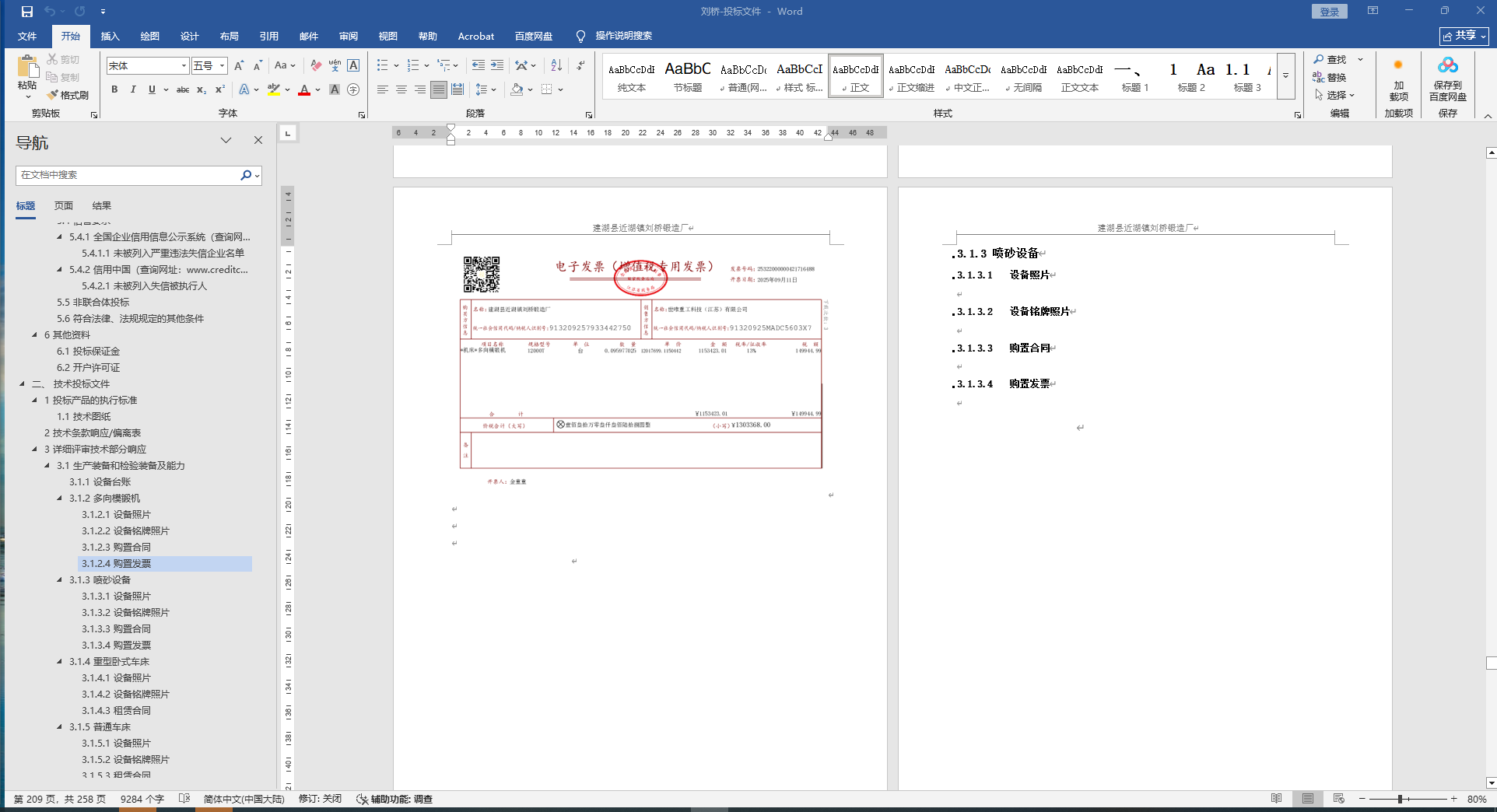
Task: Click the Format Painter brush icon
Action: pyautogui.click(x=53, y=95)
